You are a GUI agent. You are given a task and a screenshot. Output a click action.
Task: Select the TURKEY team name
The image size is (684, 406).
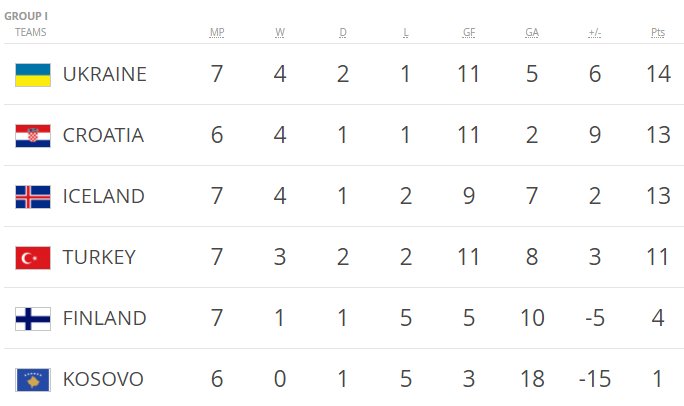pyautogui.click(x=99, y=257)
